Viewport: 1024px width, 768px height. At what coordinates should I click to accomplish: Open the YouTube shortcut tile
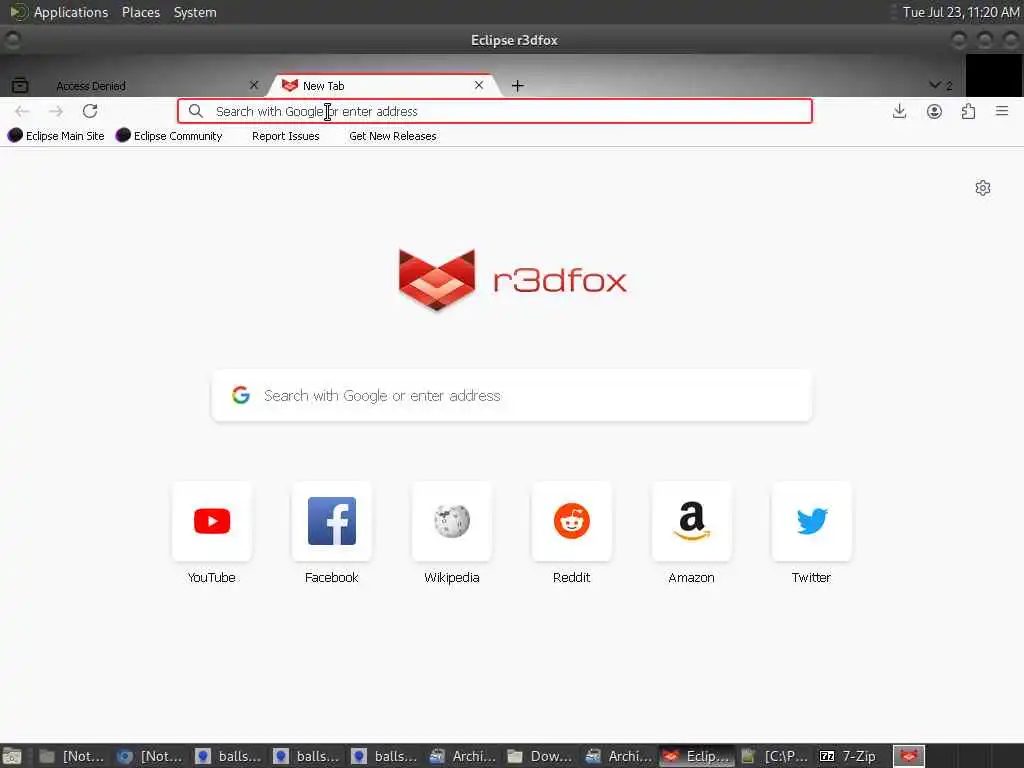[212, 520]
